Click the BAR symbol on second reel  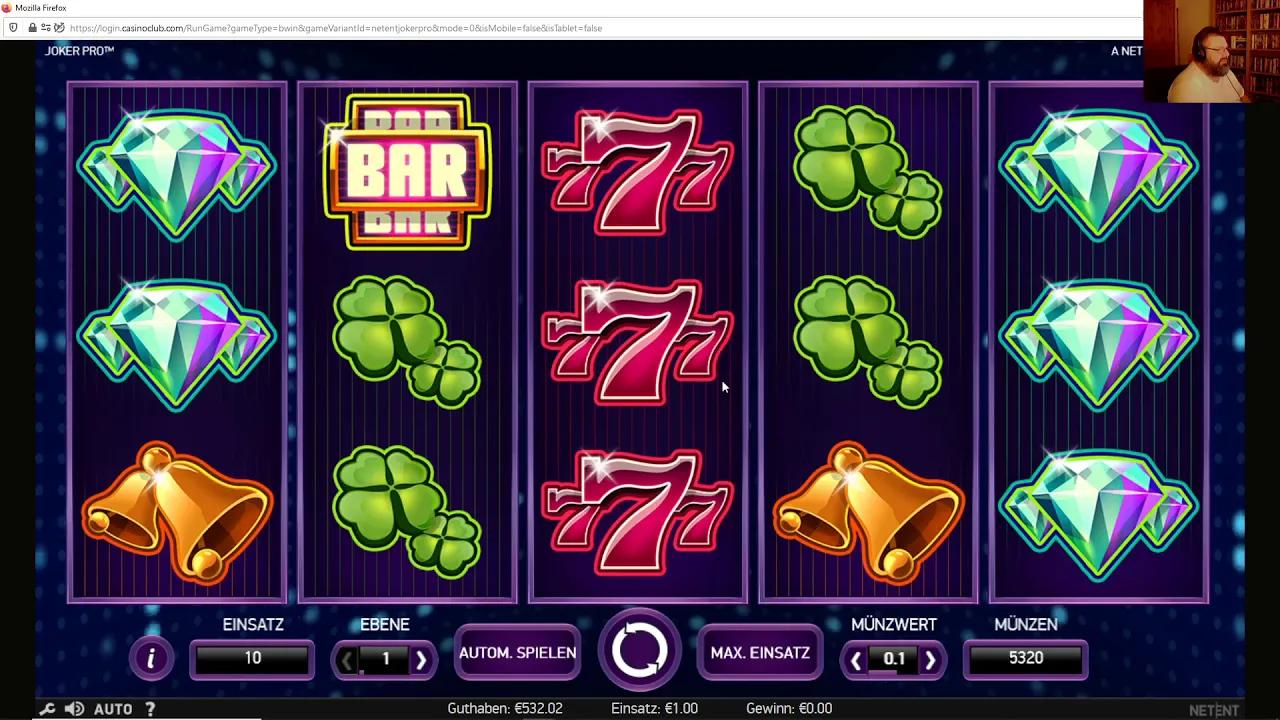pyautogui.click(x=407, y=172)
